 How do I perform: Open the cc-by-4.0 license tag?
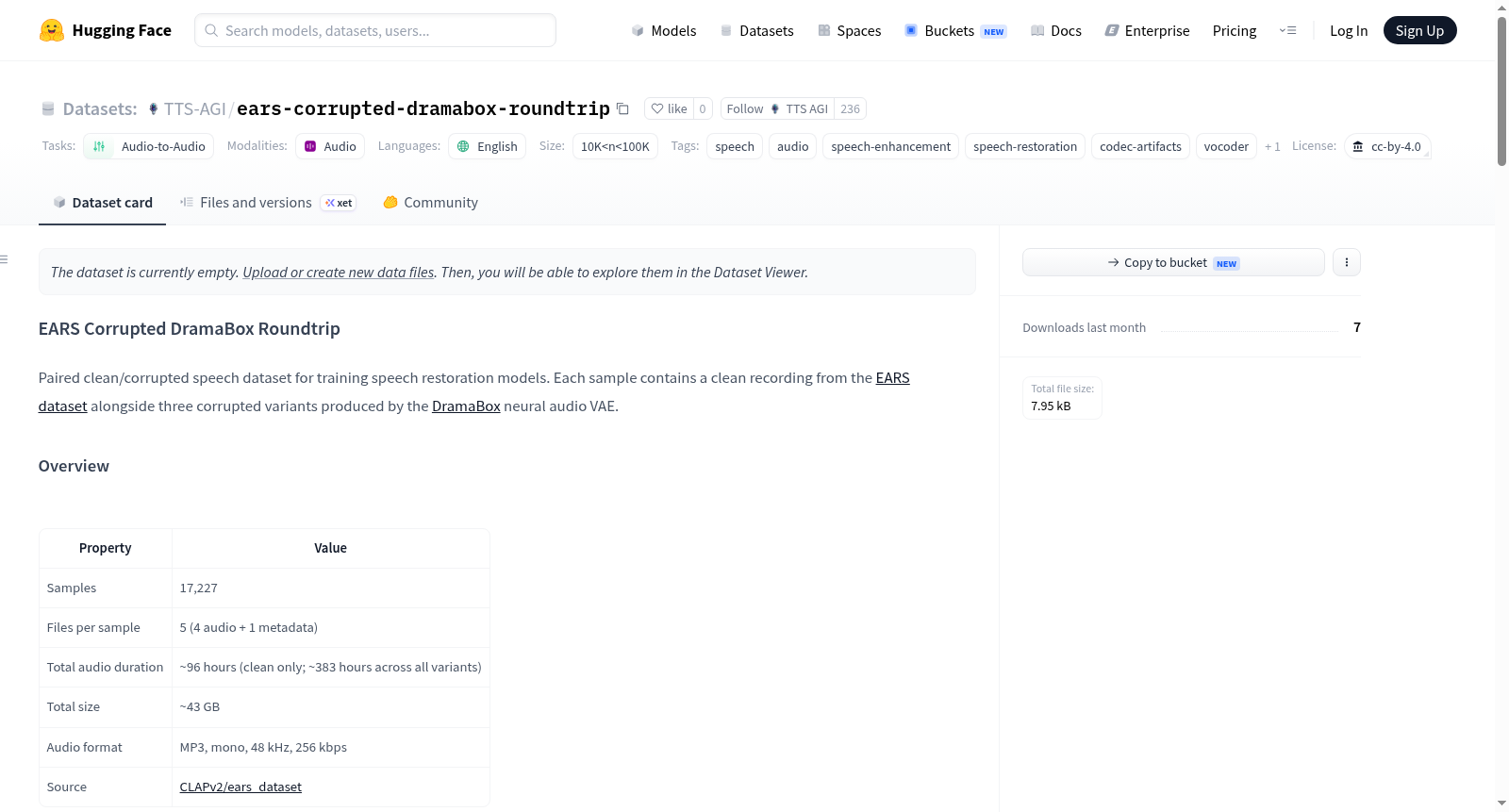[1387, 146]
